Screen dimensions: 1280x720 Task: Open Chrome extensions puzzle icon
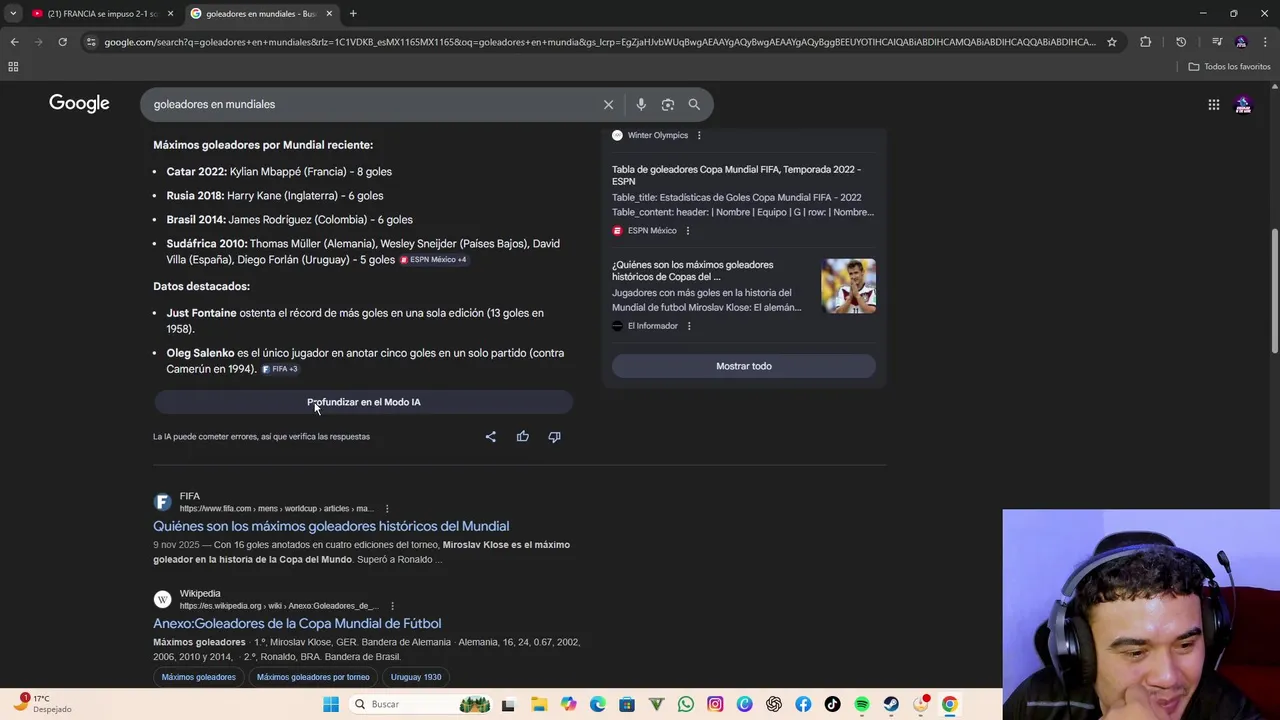(x=1145, y=42)
